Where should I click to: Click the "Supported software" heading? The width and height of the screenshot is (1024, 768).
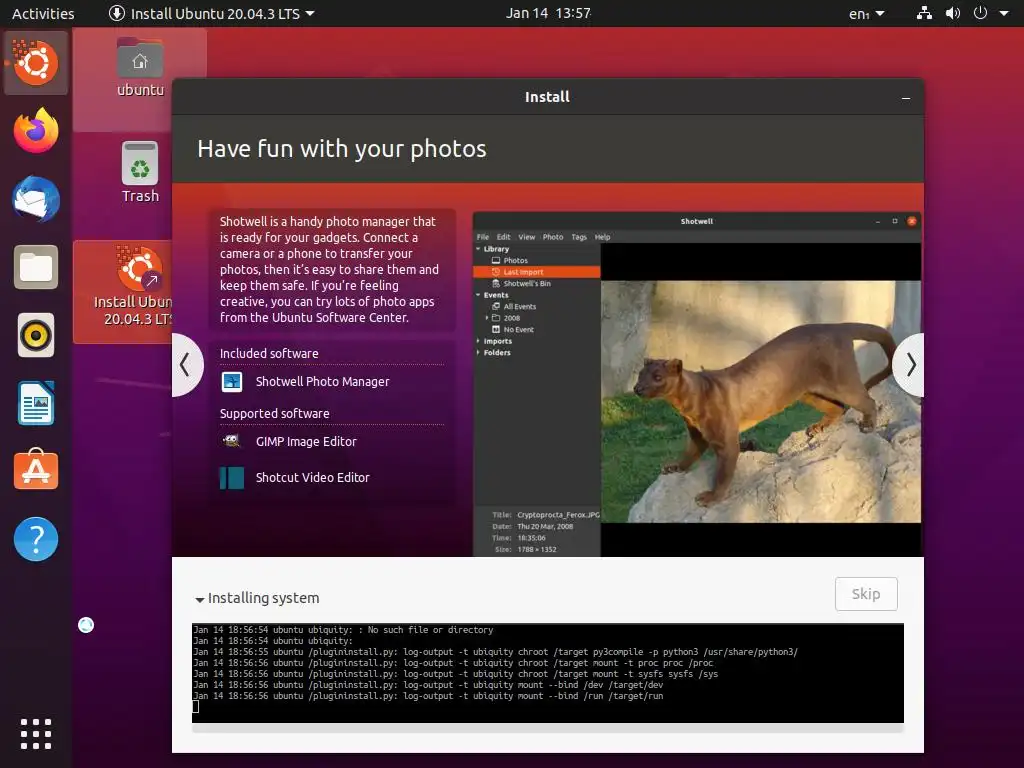pos(274,413)
